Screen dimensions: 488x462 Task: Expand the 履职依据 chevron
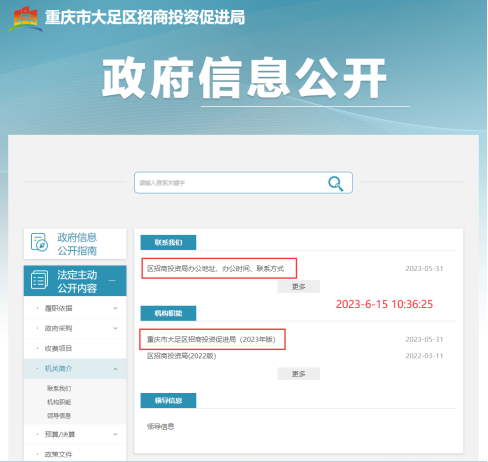[x=115, y=308]
